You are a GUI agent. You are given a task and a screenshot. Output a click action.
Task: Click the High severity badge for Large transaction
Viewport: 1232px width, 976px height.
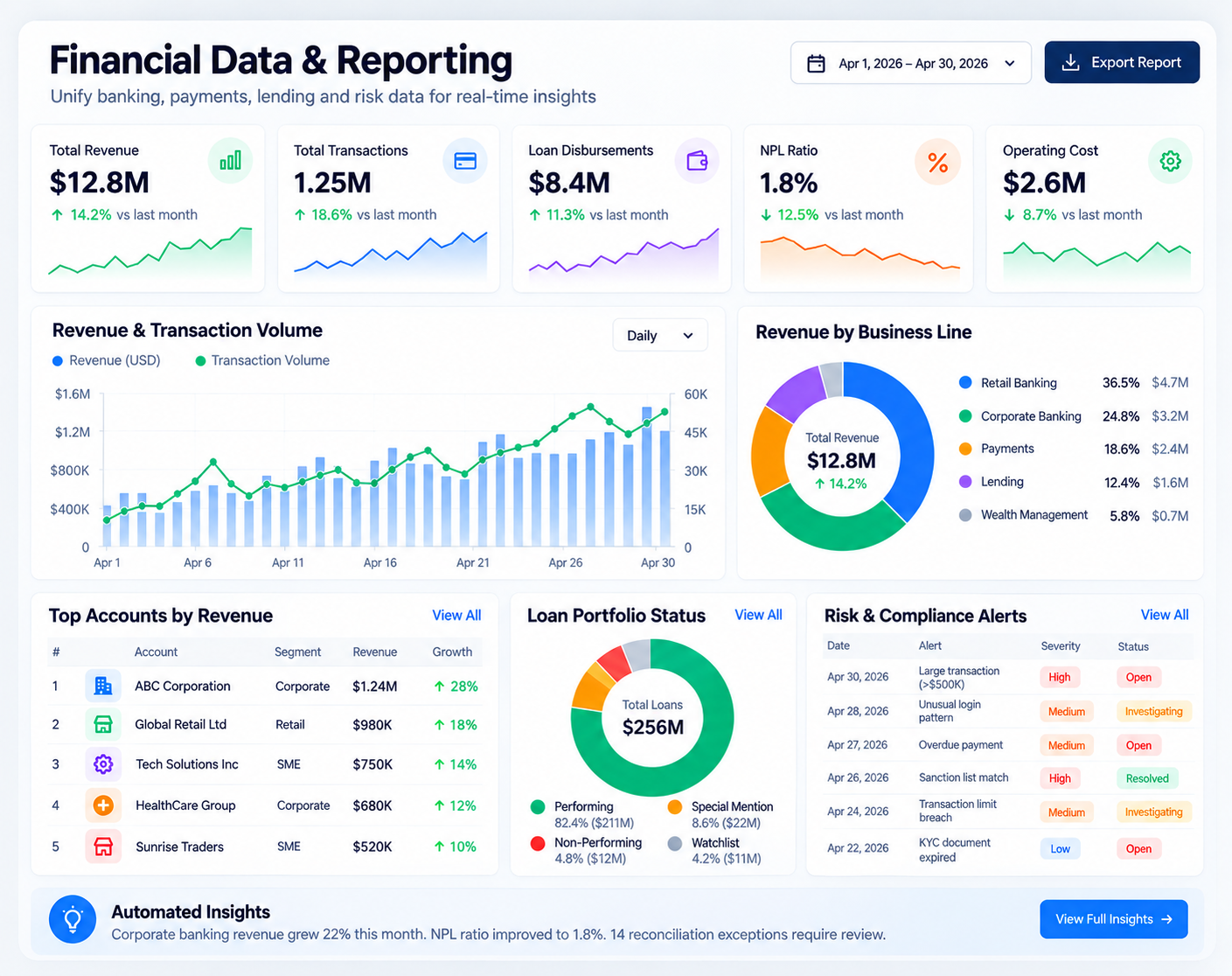[1060, 677]
